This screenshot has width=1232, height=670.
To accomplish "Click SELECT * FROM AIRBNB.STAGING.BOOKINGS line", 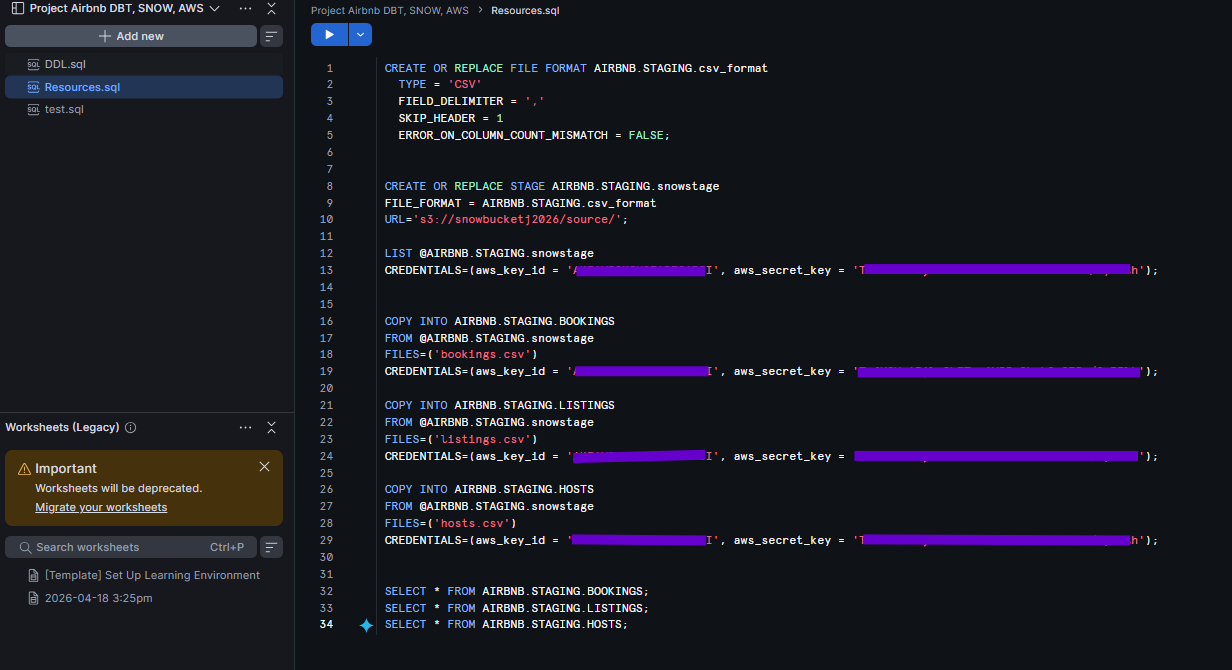I will 517,591.
